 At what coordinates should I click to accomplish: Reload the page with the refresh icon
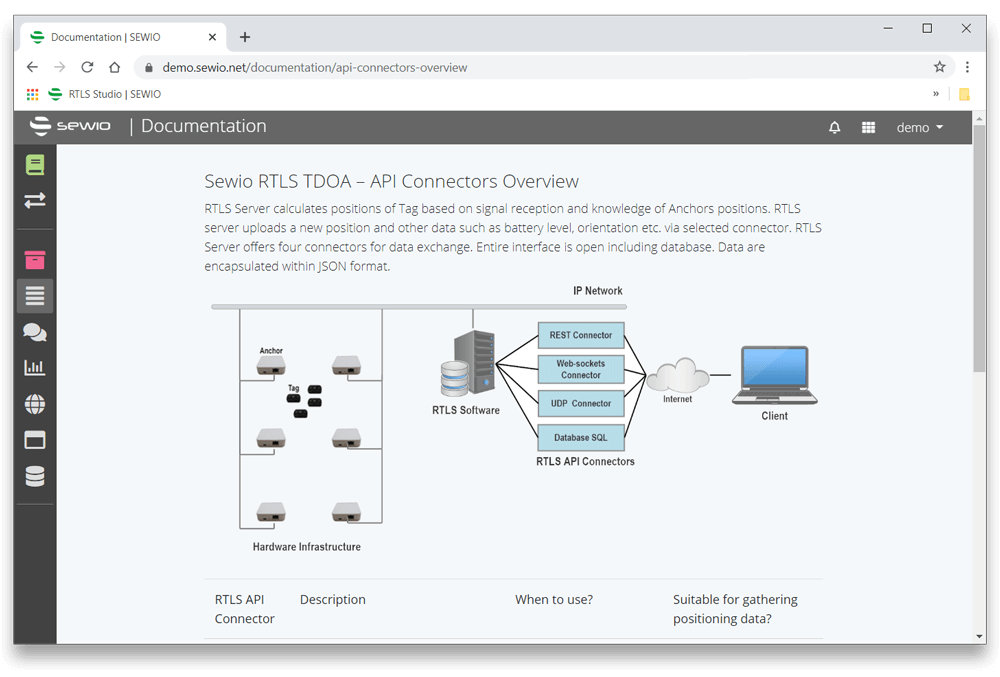pyautogui.click(x=87, y=66)
